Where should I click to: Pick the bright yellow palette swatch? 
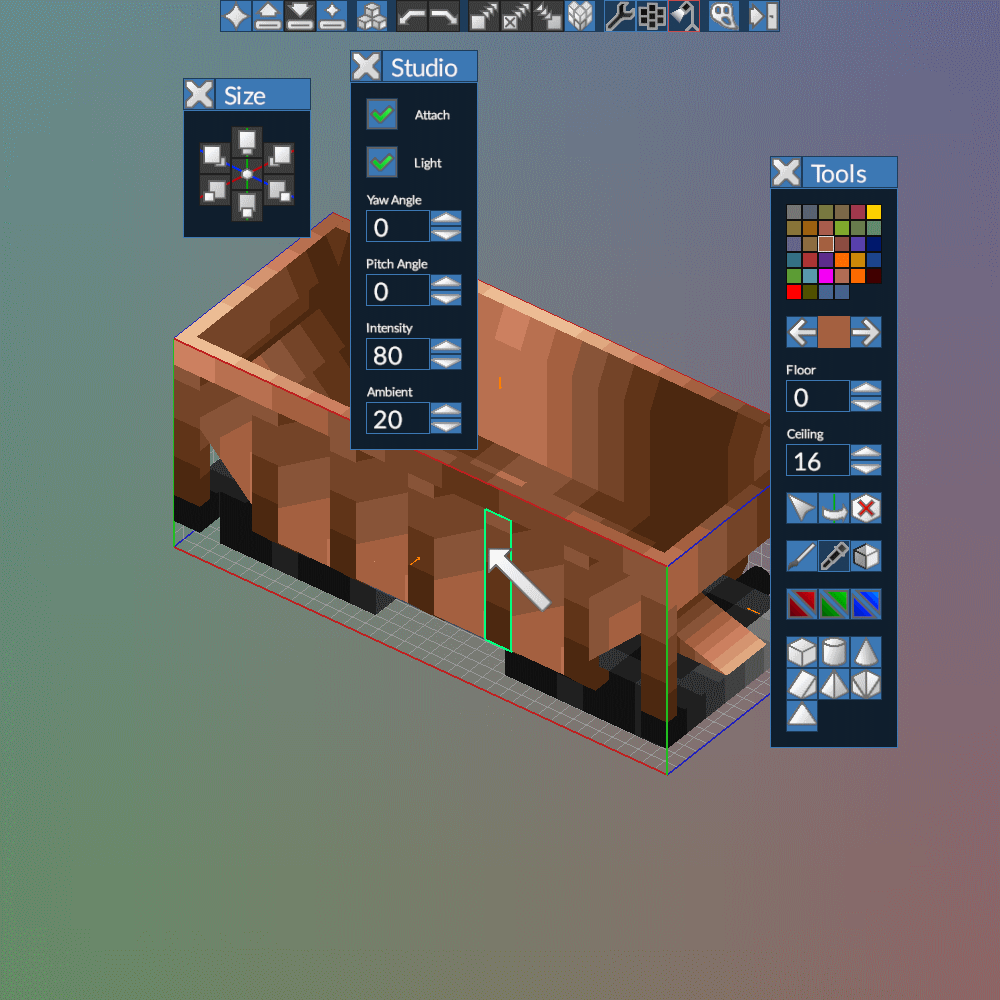point(874,212)
